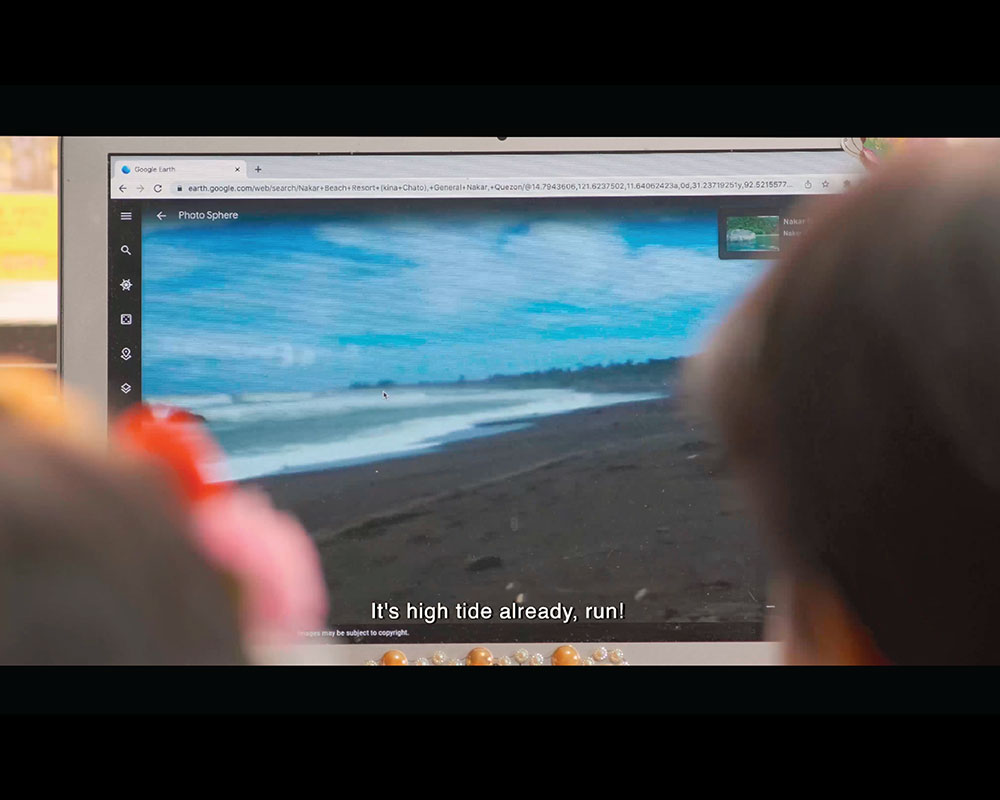This screenshot has width=1000, height=800.
Task: View site info via the padlock icon
Action: tap(179, 188)
